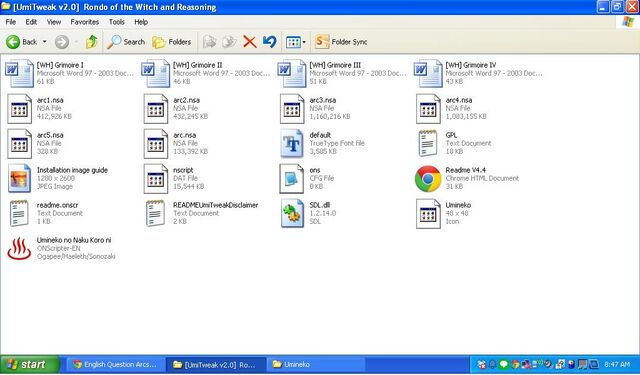
Task: Open the Views dropdown button
Action: [296, 42]
